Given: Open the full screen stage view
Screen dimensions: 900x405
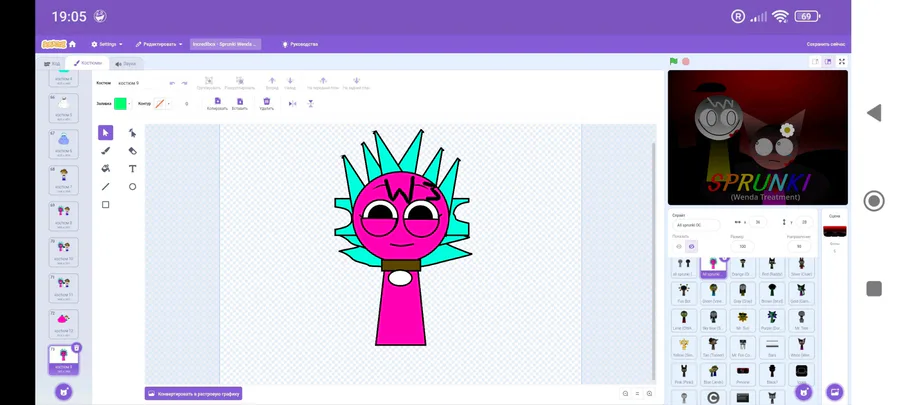Looking at the screenshot, I should click(842, 61).
